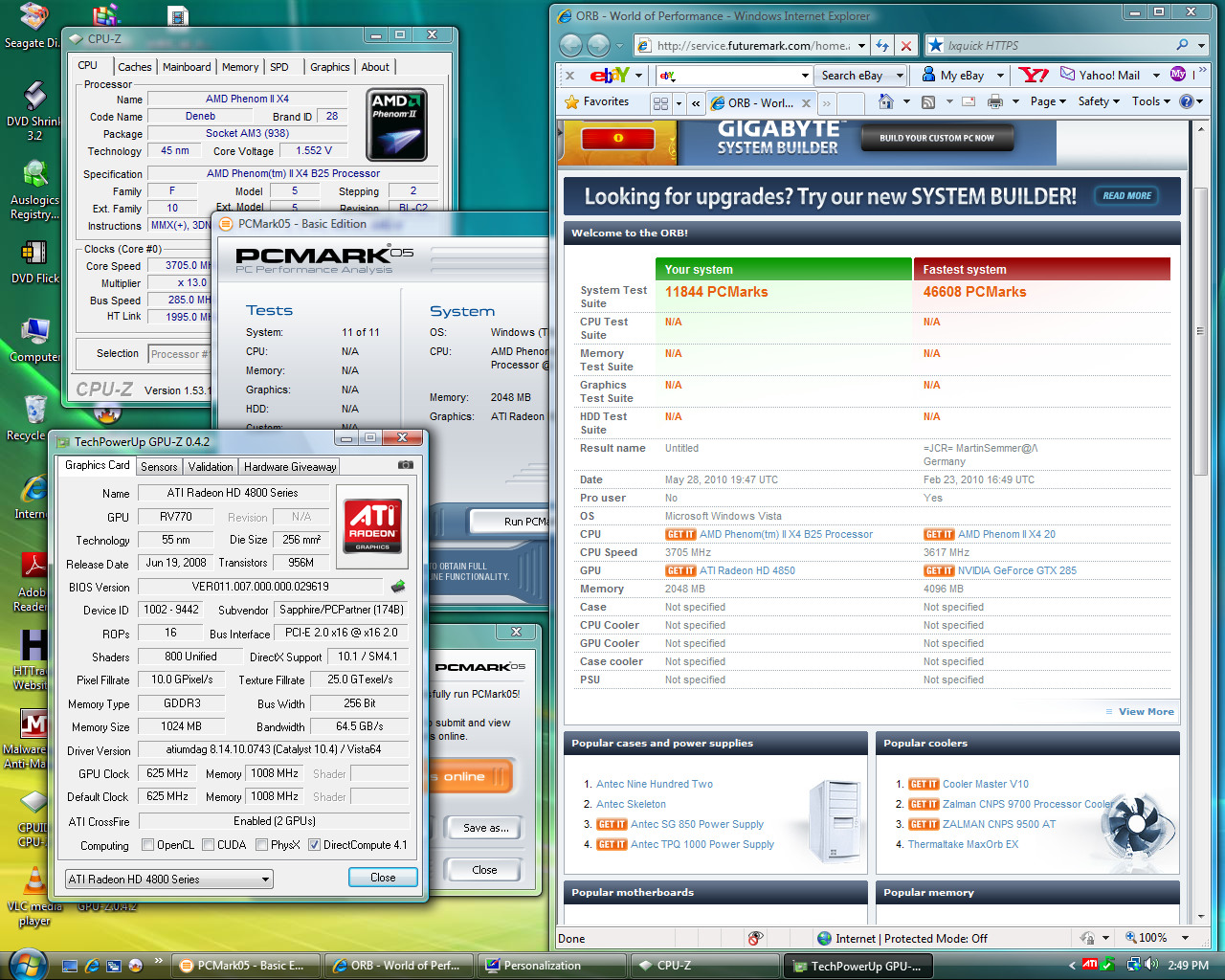
Task: Take GPU-Z screenshot with camera icon
Action: 406,465
